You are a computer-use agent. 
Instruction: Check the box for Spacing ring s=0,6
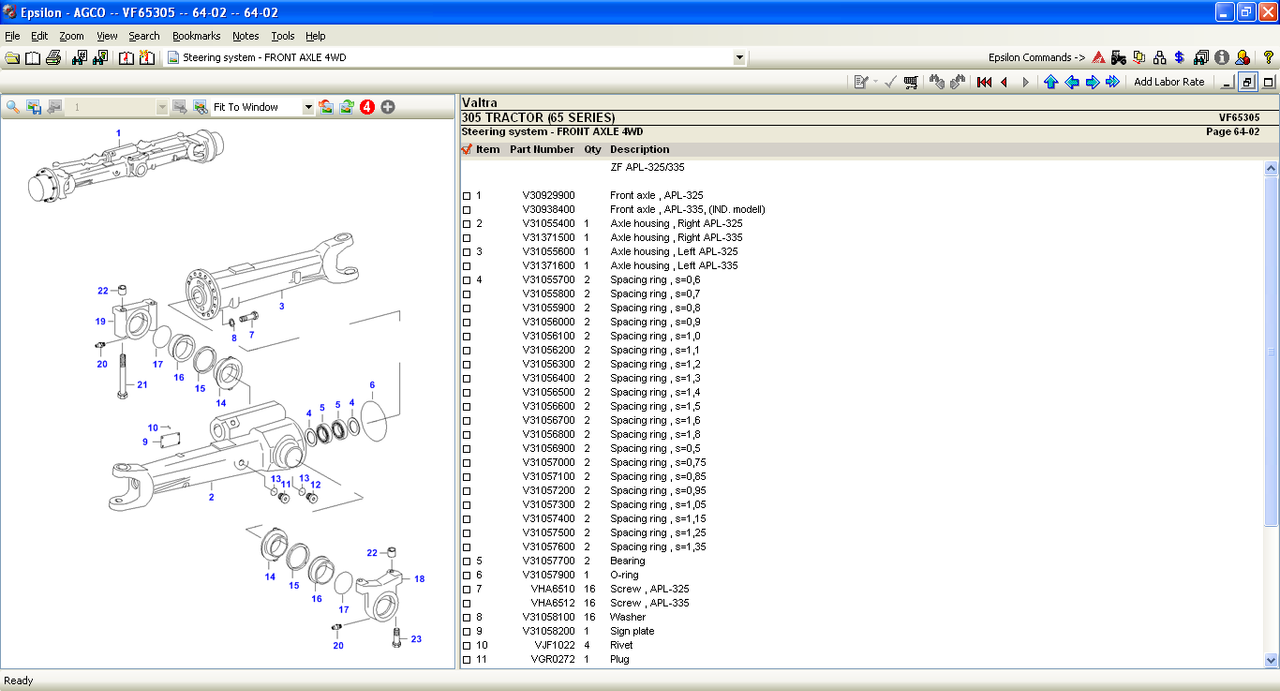pyautogui.click(x=467, y=280)
